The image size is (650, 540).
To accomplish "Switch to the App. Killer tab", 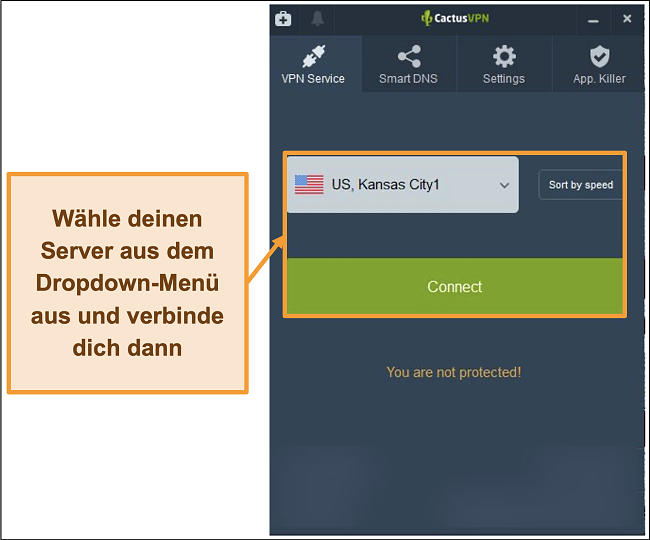I will tap(599, 64).
